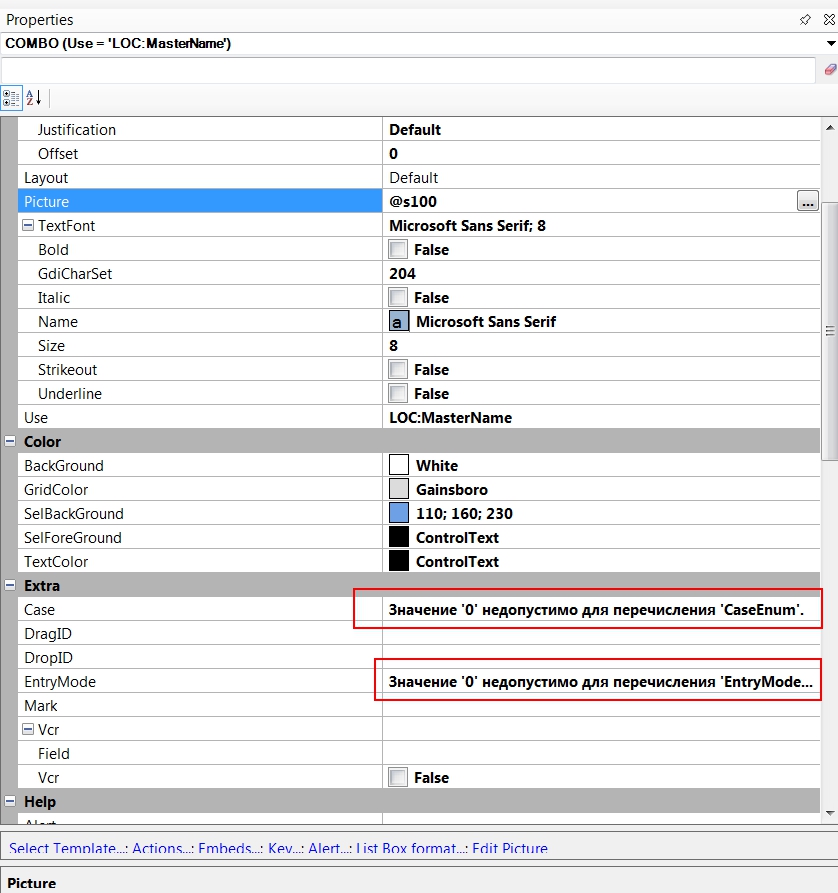Collapse the Color category
The width and height of the screenshot is (838, 893).
click(x=10, y=442)
